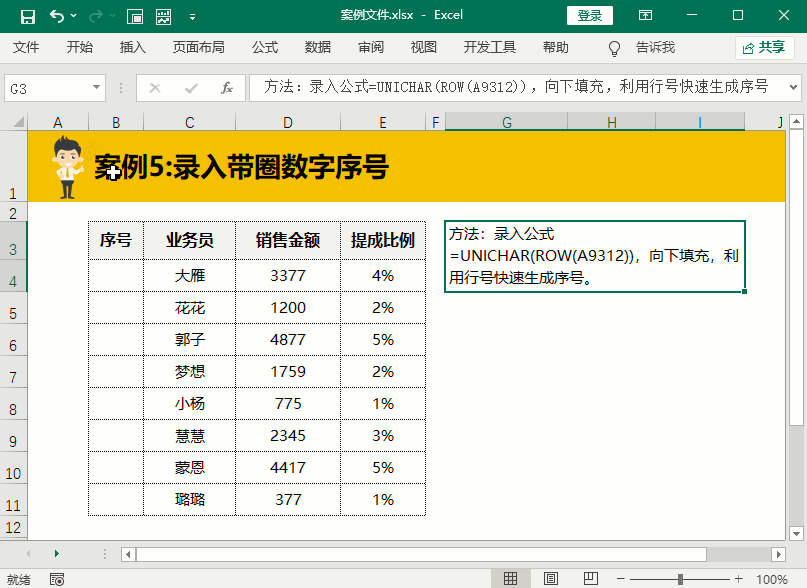
Task: Open the 开发工具 ribbon tab
Action: 490,47
